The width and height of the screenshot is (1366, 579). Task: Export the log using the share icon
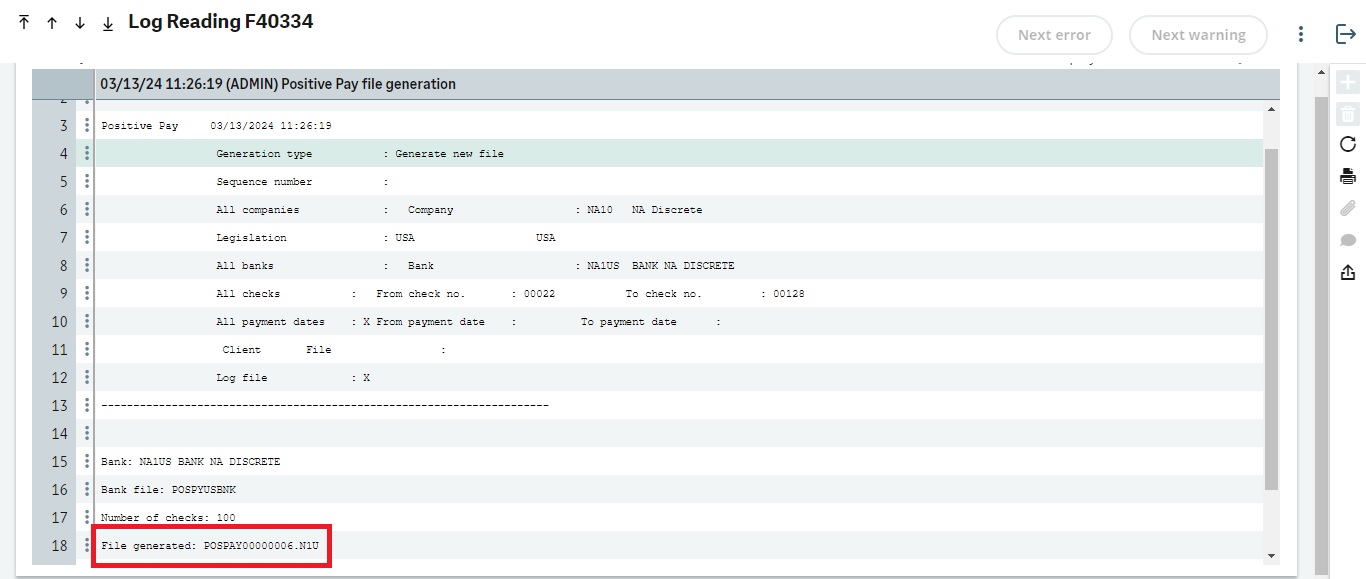1349,272
